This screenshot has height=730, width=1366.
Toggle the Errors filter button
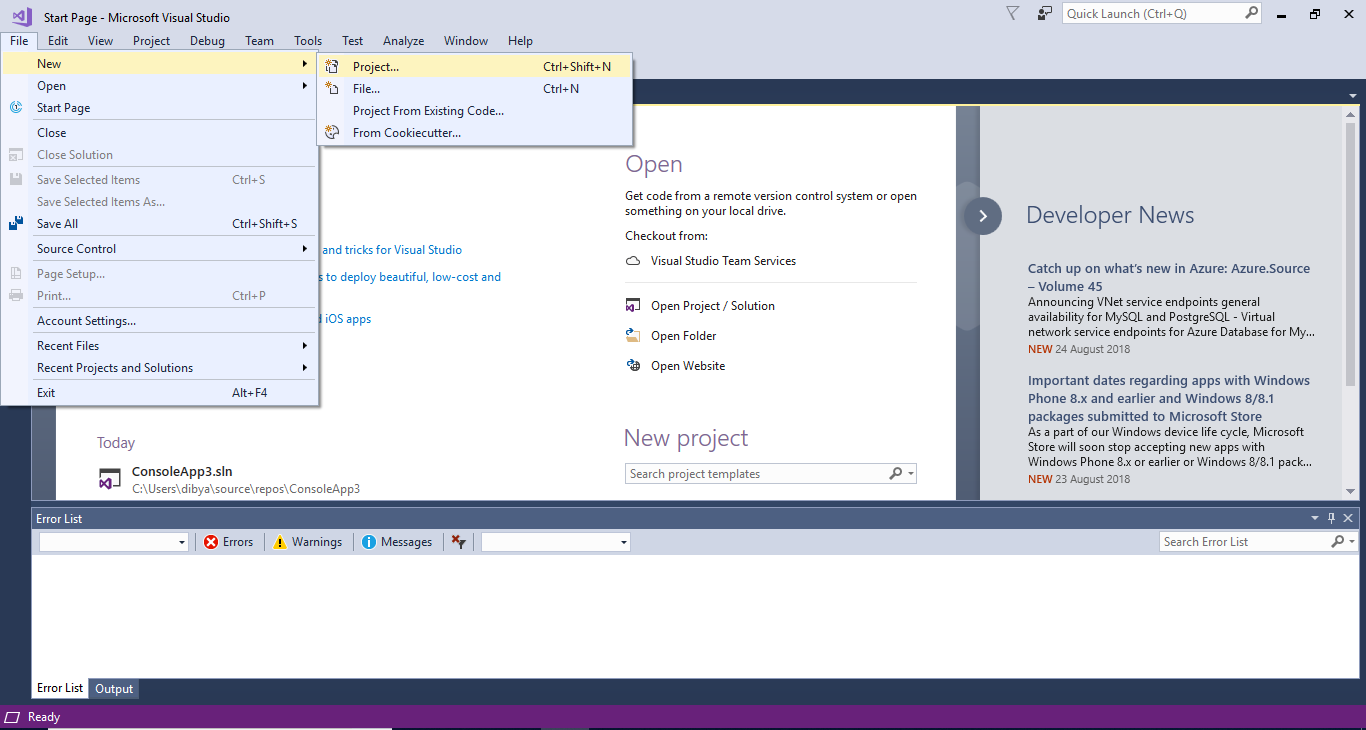point(228,542)
